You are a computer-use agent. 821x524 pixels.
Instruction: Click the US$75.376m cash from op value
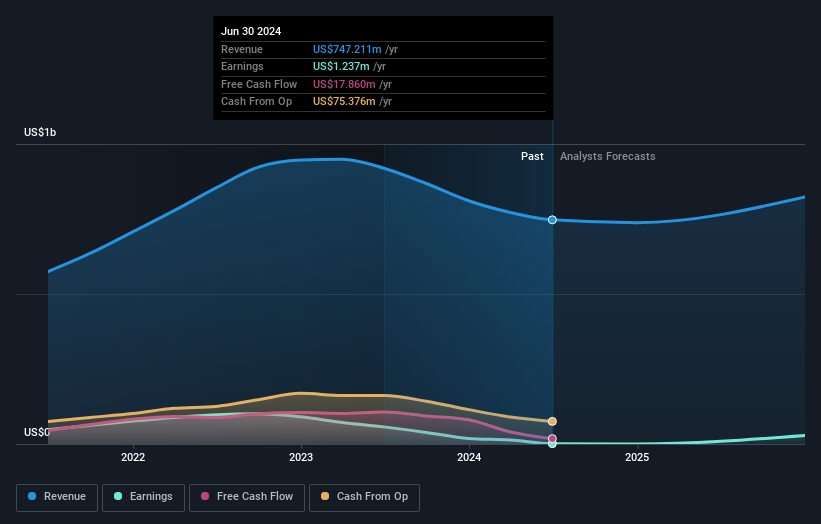click(344, 102)
